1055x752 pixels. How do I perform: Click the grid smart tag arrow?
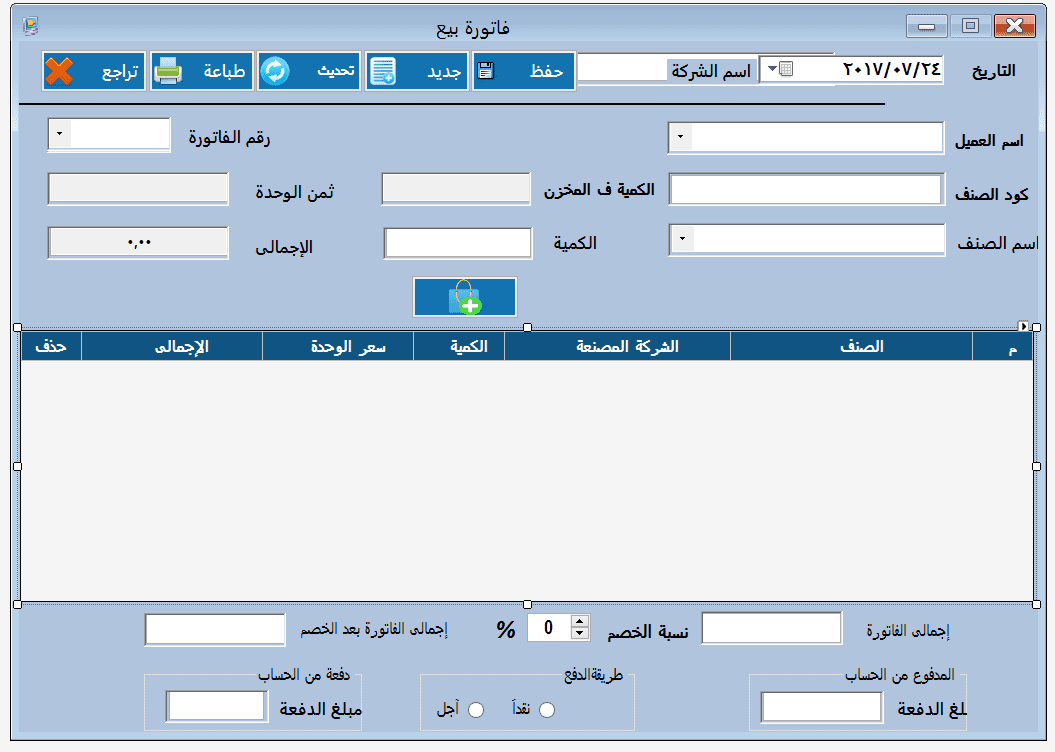pos(1023,326)
